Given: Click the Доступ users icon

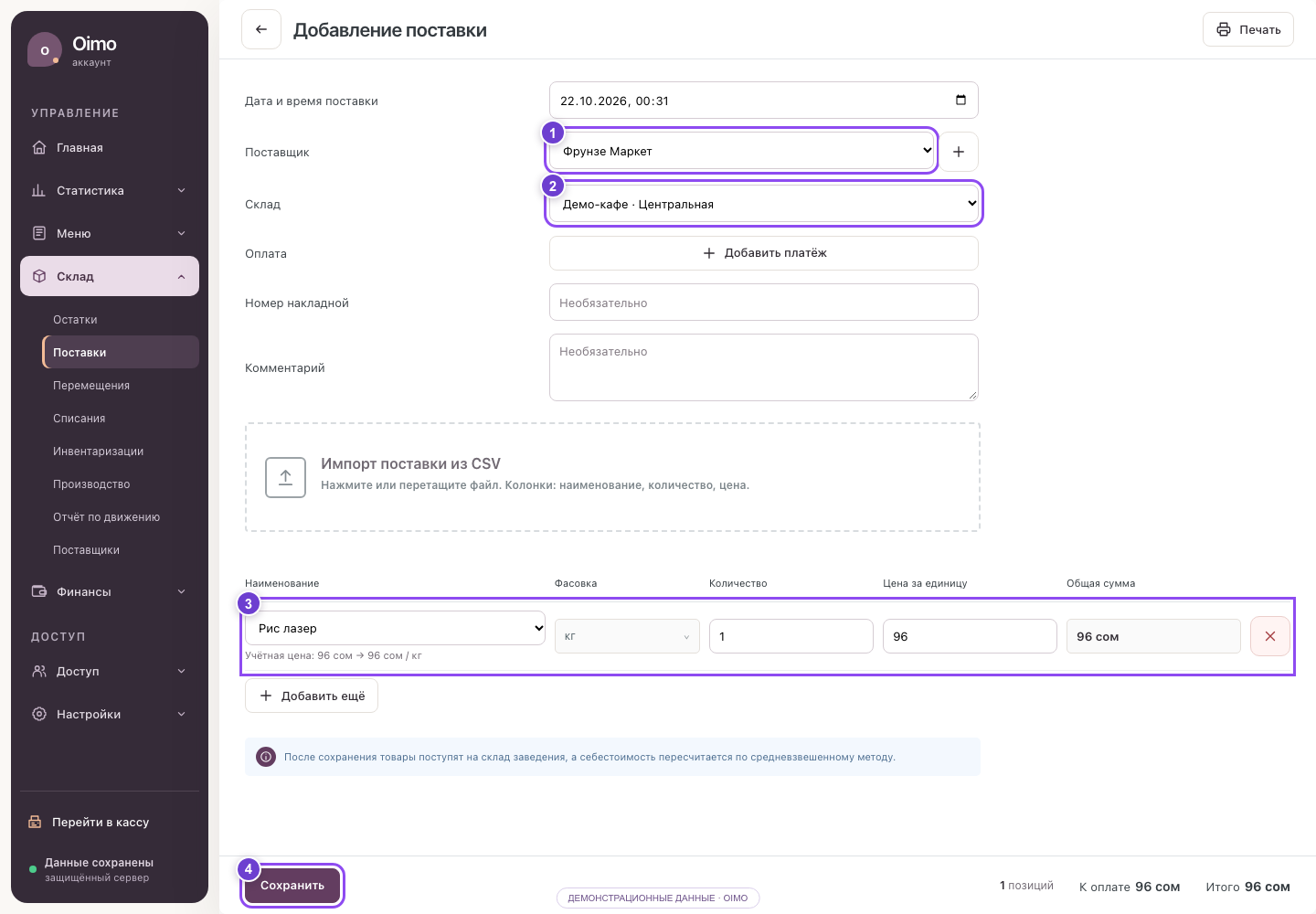Looking at the screenshot, I should click(x=39, y=671).
